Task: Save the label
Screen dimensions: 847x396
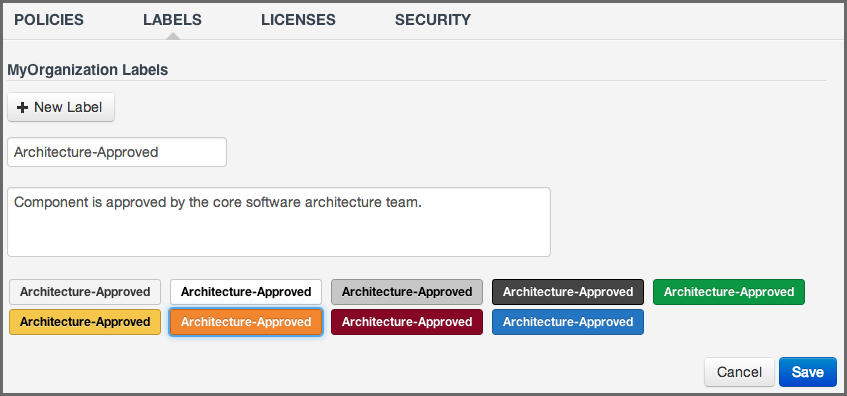Action: (x=808, y=372)
